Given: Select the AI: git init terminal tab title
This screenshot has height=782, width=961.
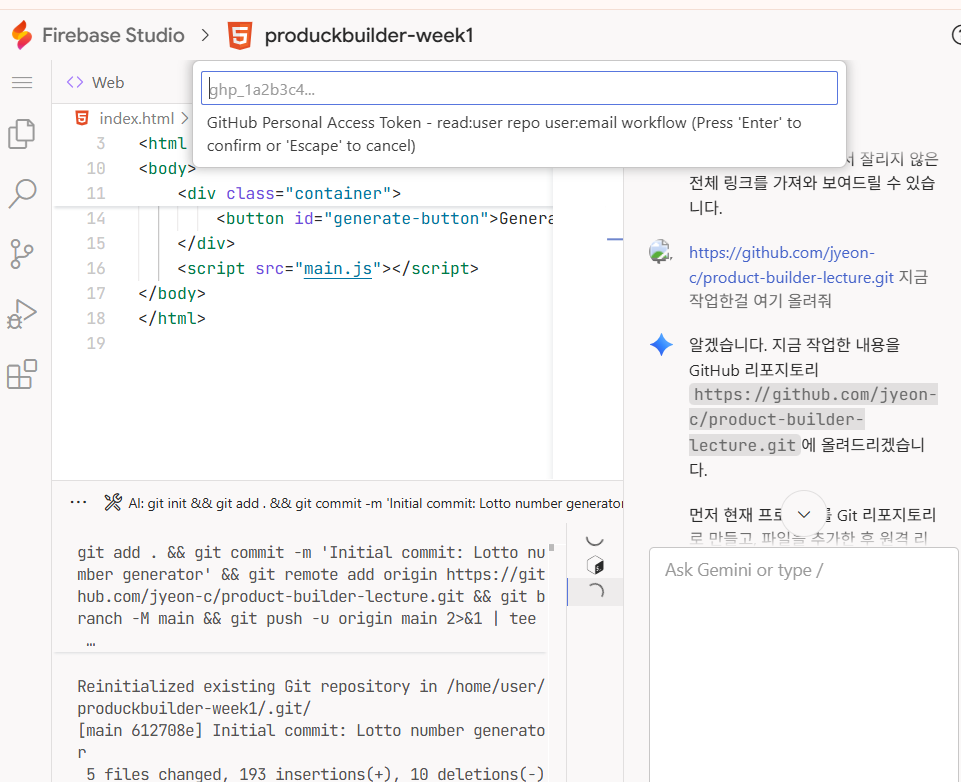Looking at the screenshot, I should pyautogui.click(x=375, y=503).
